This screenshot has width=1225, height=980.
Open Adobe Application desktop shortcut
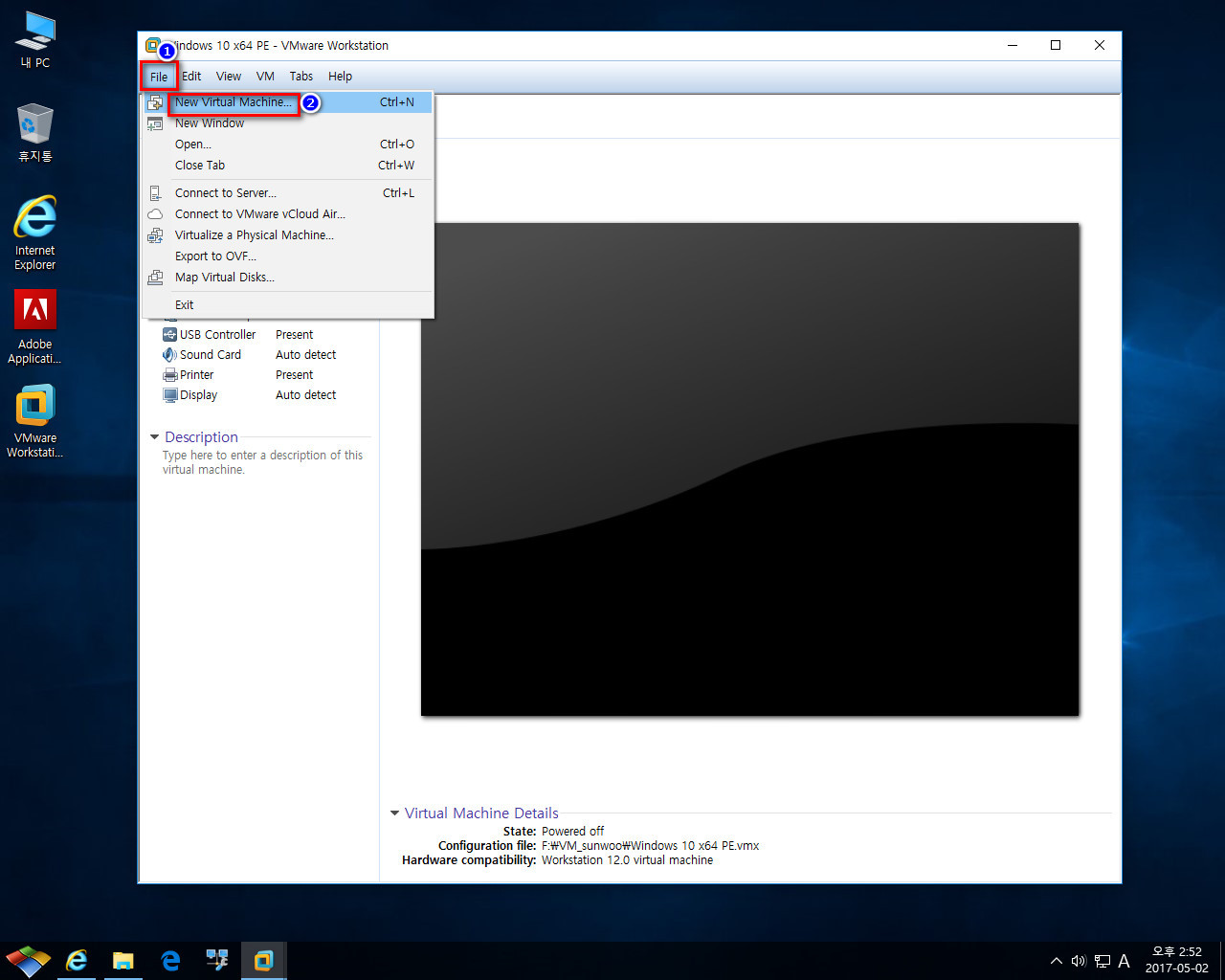tap(35, 327)
